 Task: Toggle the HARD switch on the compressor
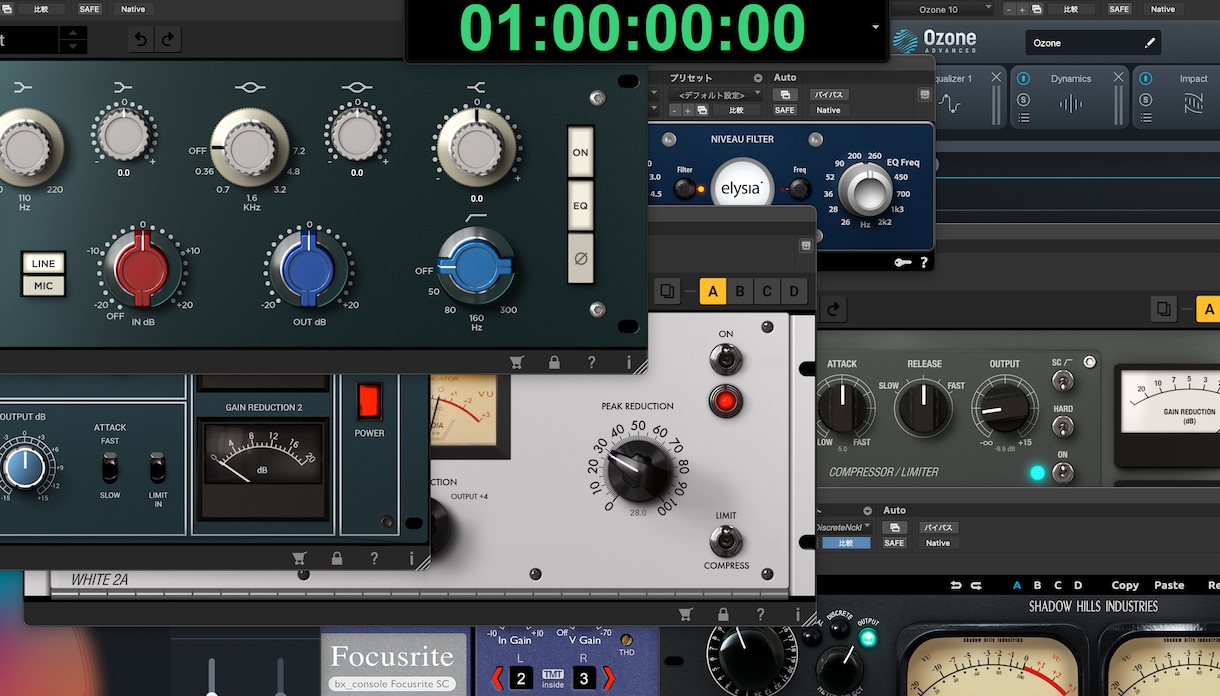[1063, 426]
